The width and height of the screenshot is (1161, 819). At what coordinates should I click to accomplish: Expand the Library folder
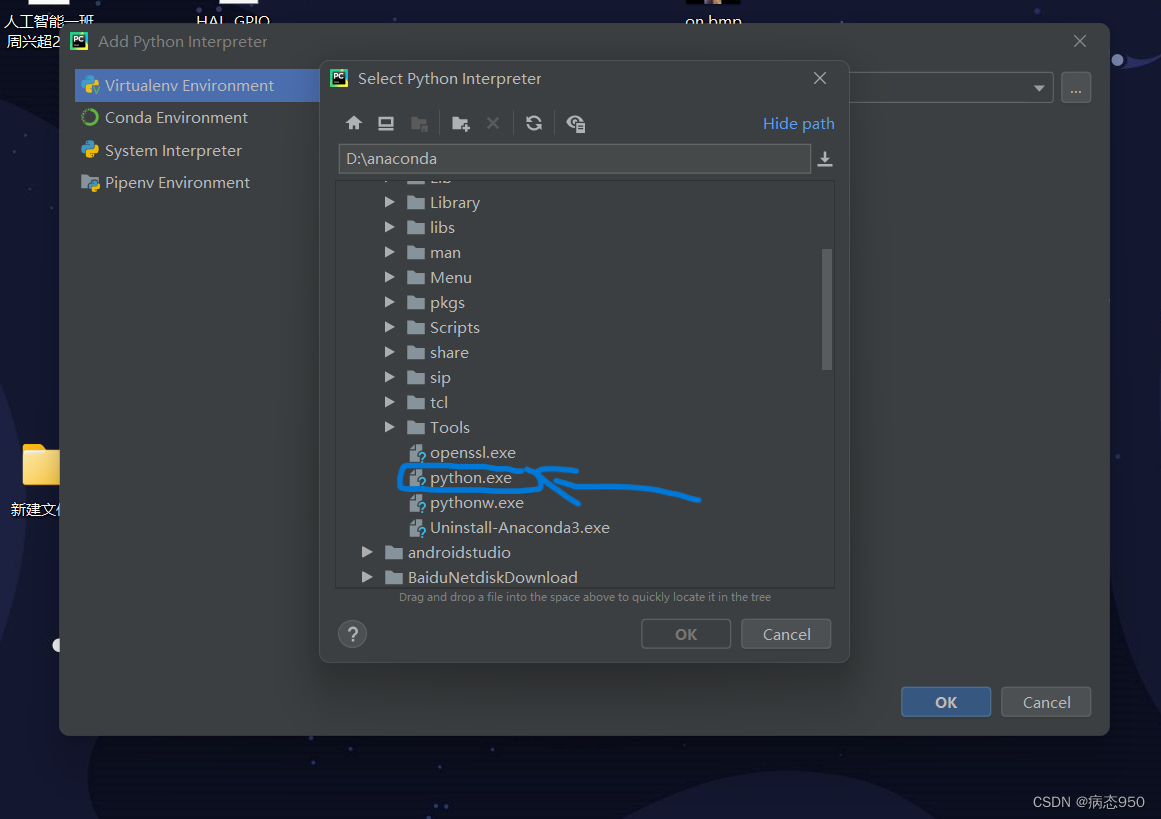point(389,202)
